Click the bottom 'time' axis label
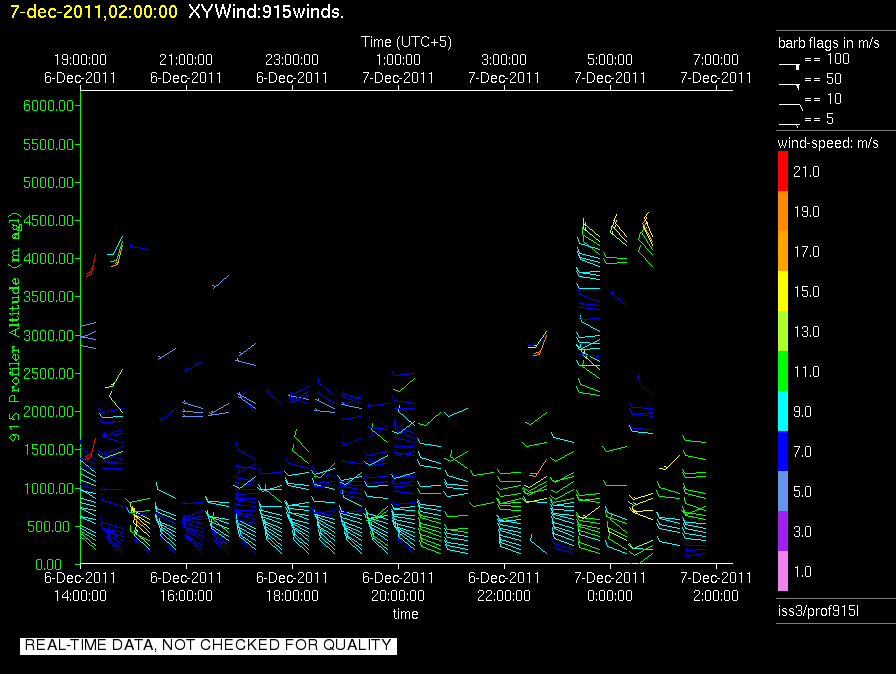 (406, 614)
